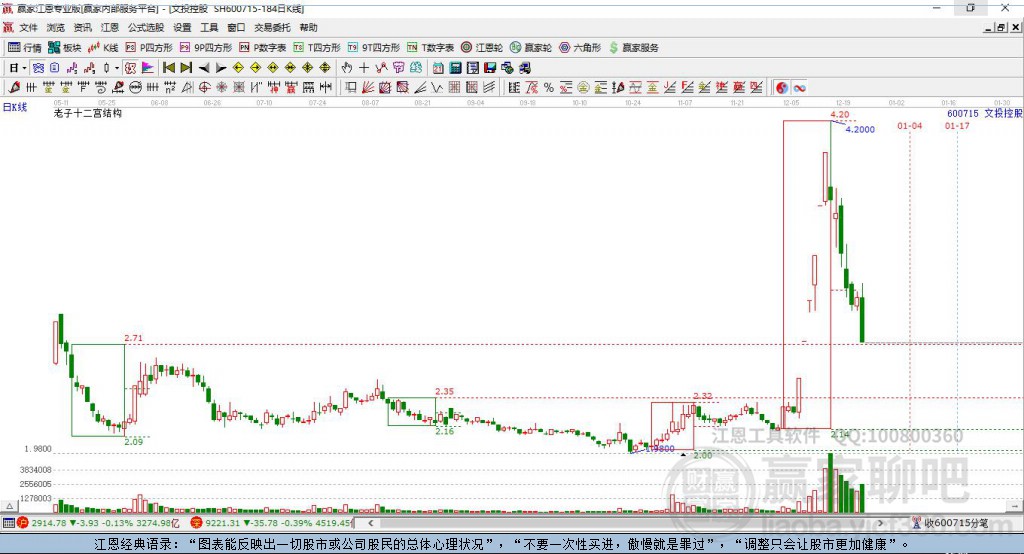Click the red-blue yin-yang icon

782,88
